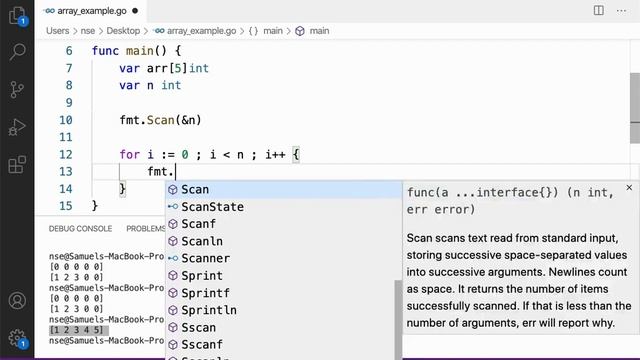Open Run and Debug view icon
640x360 pixels.
click(x=17, y=127)
